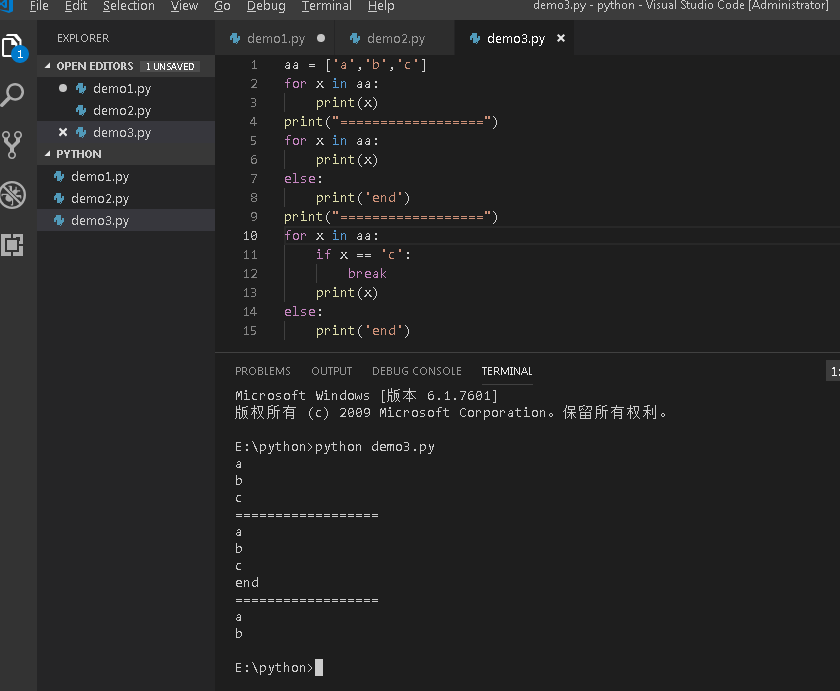Open the Terminal menu

(x=327, y=7)
